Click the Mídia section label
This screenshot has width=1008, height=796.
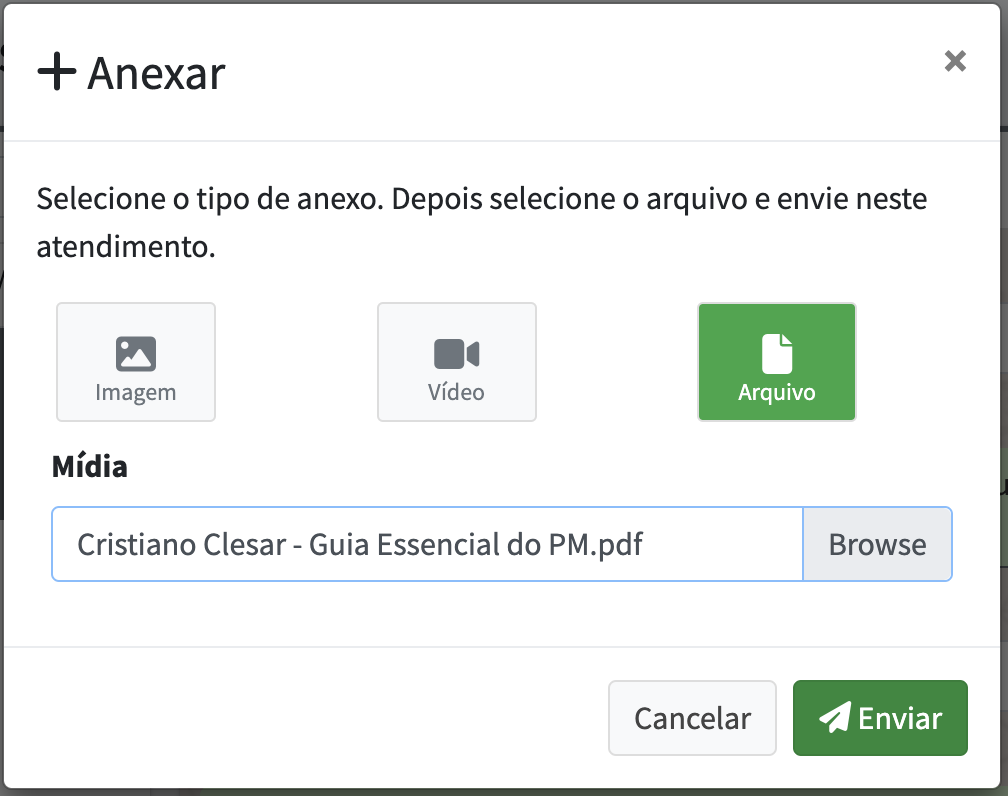pos(90,466)
